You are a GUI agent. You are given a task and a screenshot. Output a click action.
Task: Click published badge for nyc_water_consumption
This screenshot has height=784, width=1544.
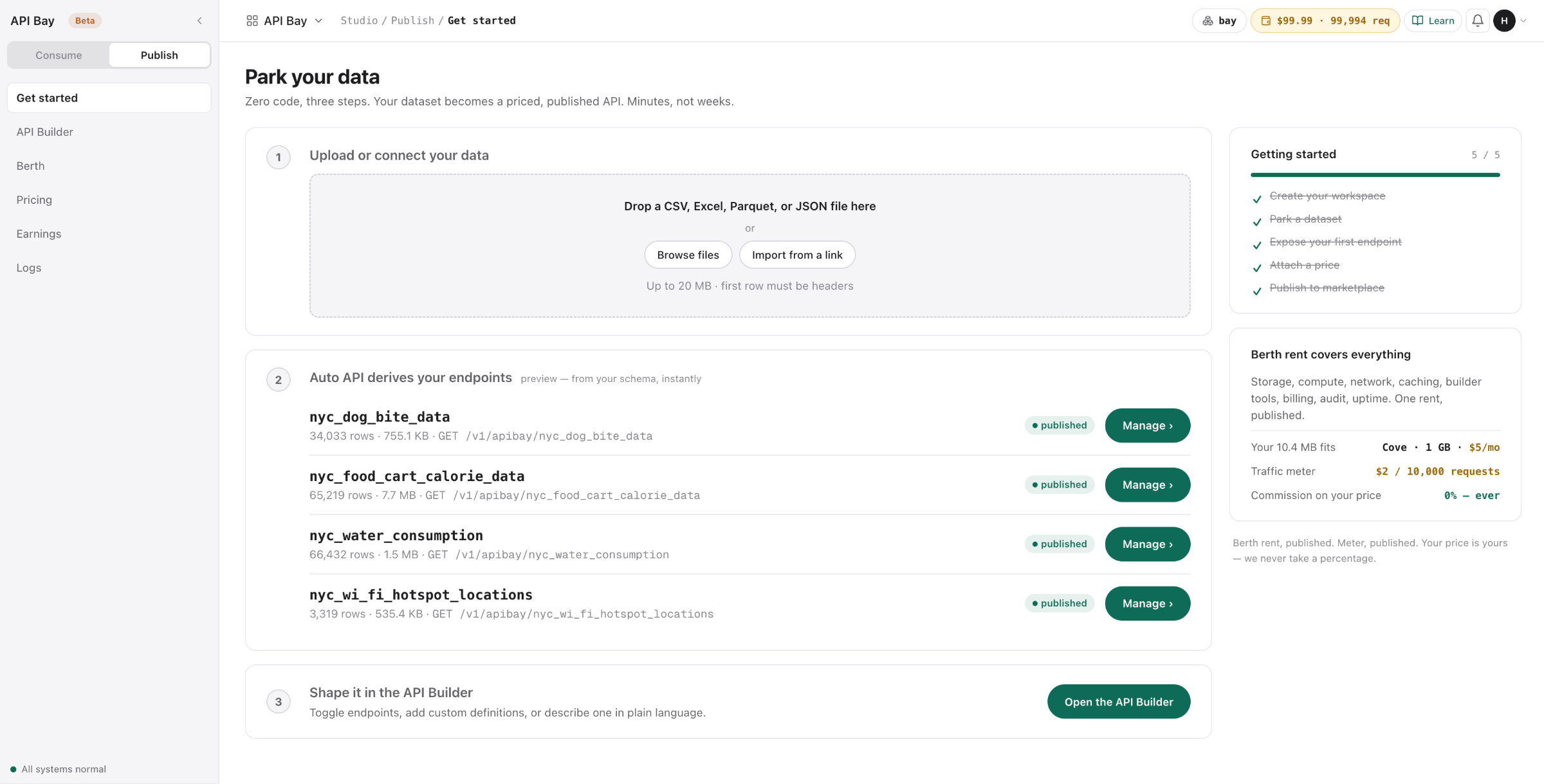tap(1060, 544)
